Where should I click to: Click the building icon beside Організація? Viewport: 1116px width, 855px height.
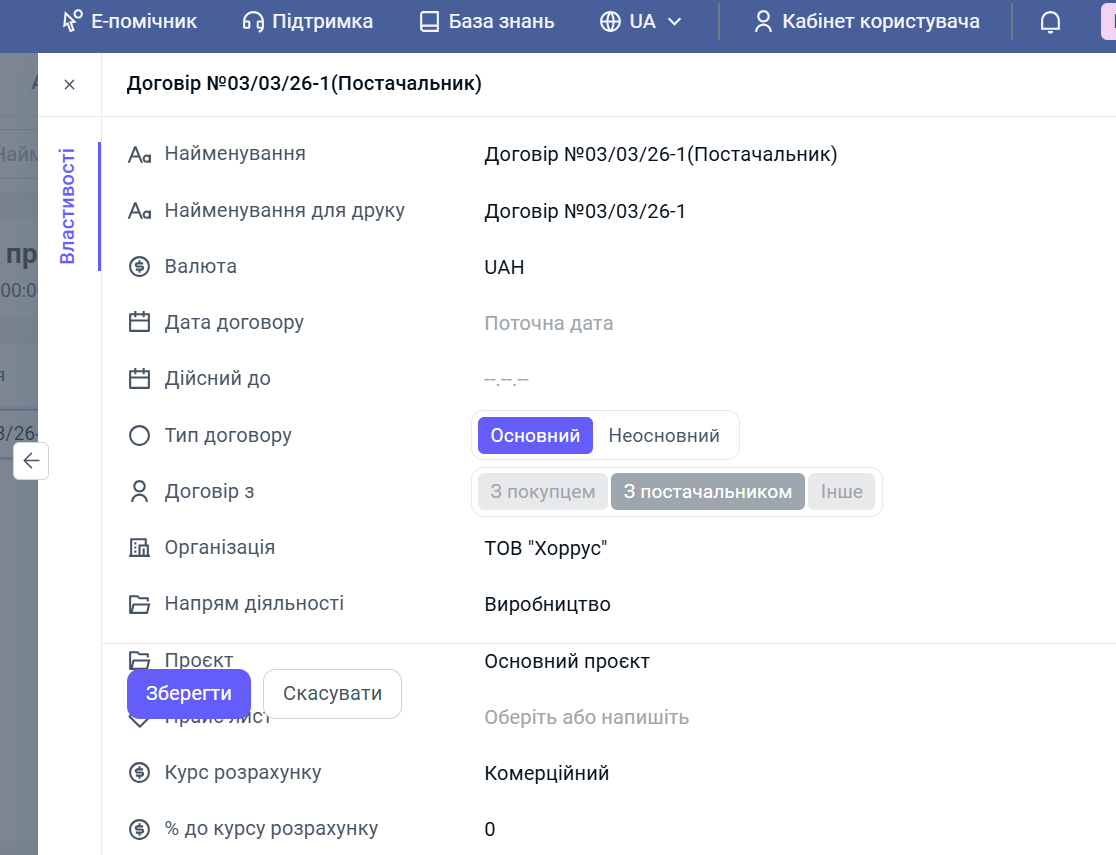139,548
